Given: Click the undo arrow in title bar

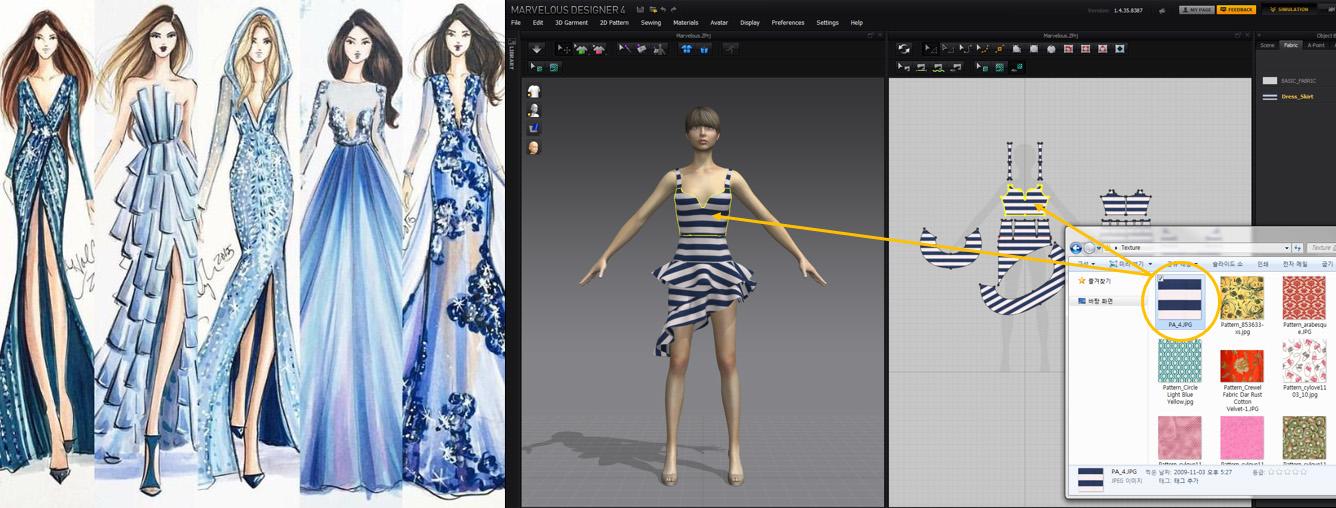Looking at the screenshot, I should point(663,10).
